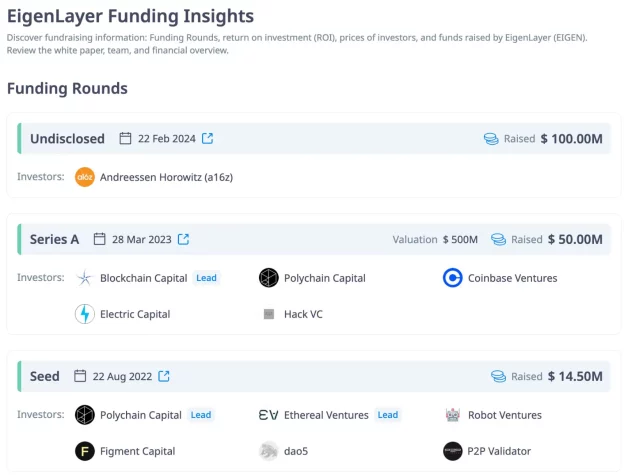
Task: Click the $100.00M raised amount
Action: click(571, 138)
